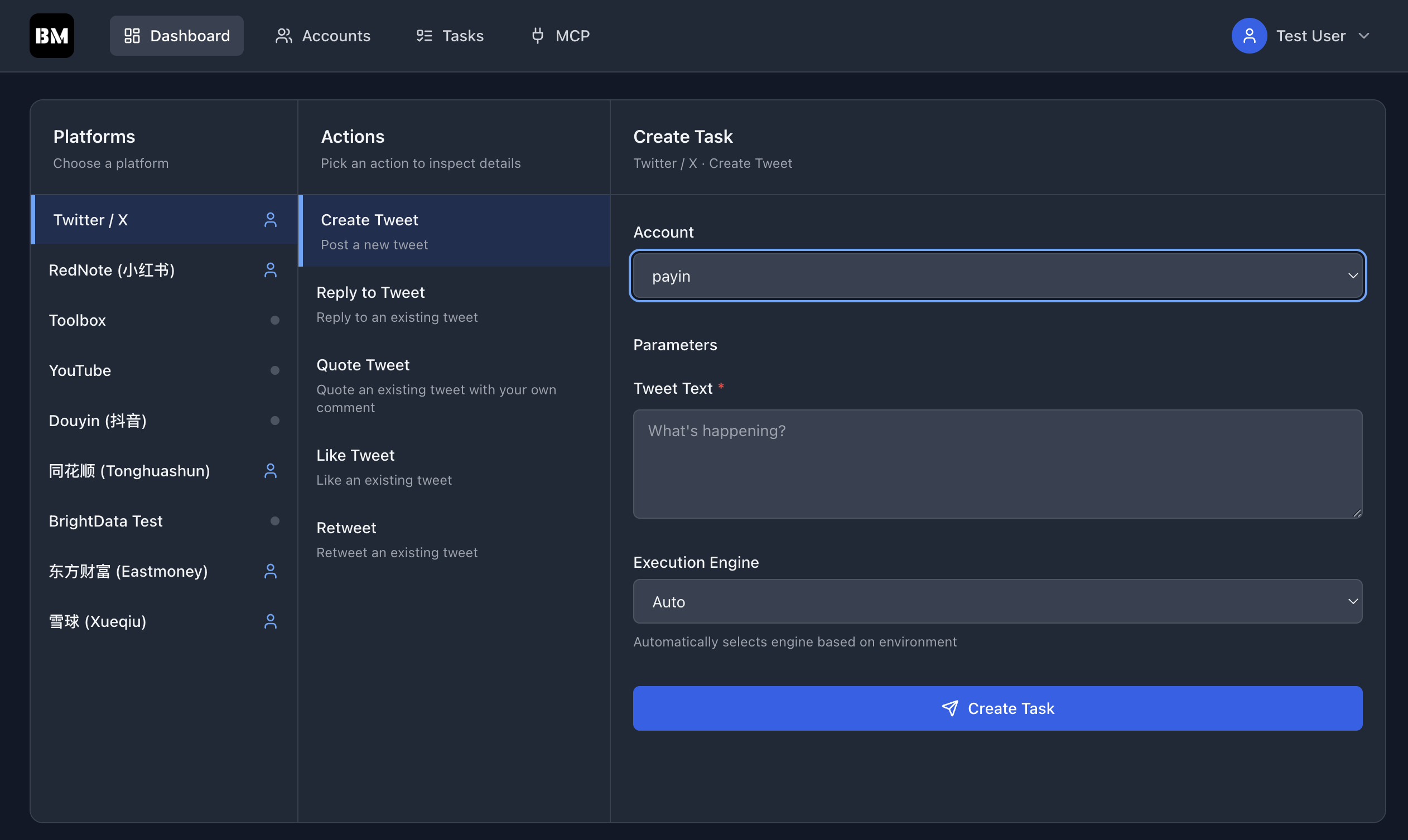Image resolution: width=1408 pixels, height=840 pixels.
Task: Click the account icon beside RedNote
Action: point(271,270)
